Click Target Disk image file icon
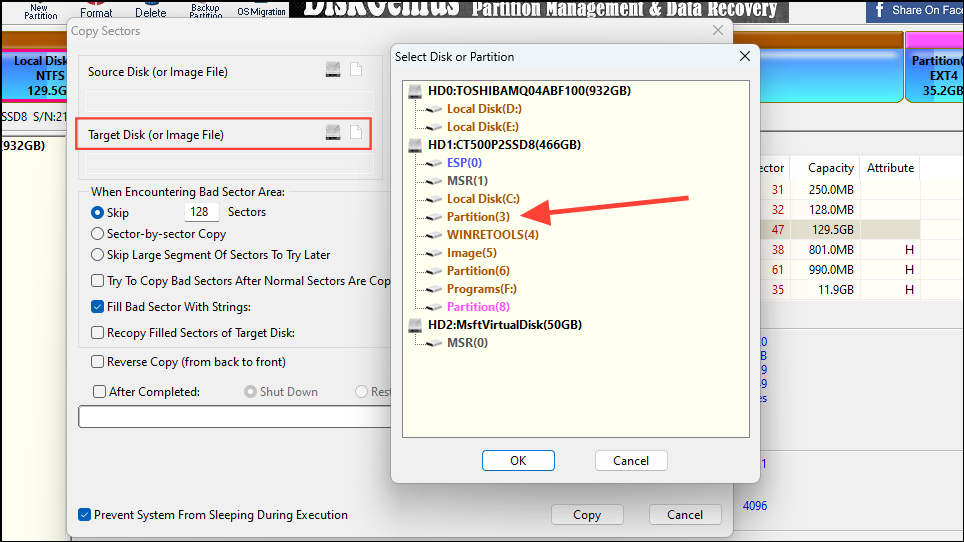Image resolution: width=964 pixels, height=542 pixels. click(356, 132)
